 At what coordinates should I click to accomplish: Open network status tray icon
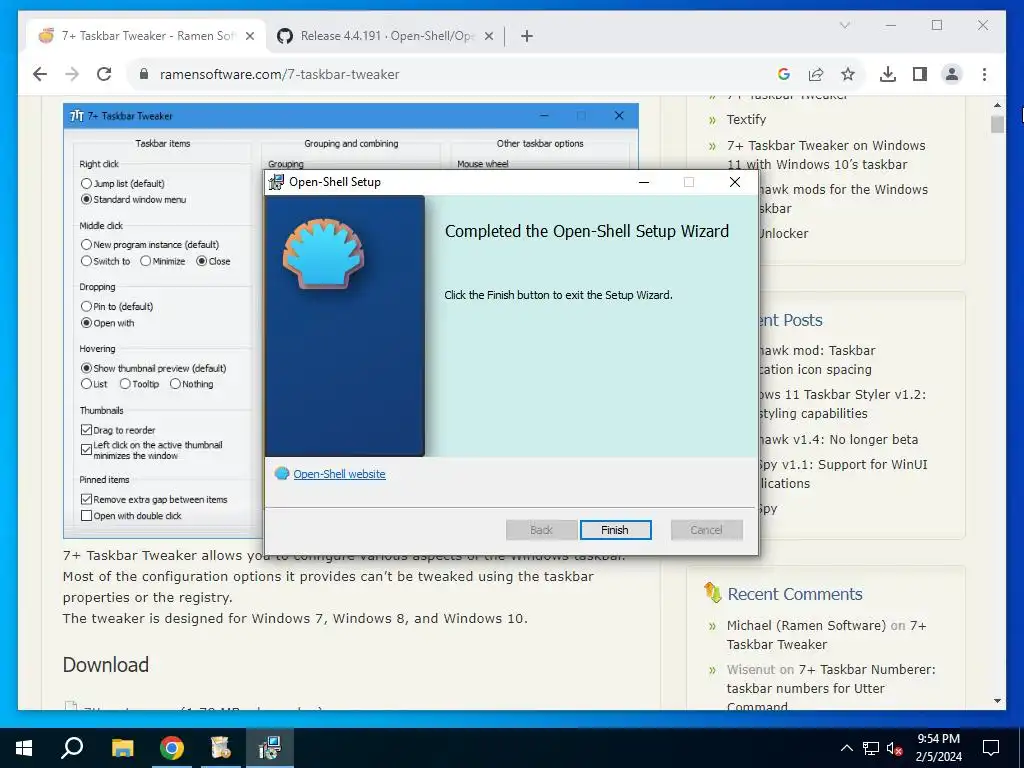tap(871, 748)
